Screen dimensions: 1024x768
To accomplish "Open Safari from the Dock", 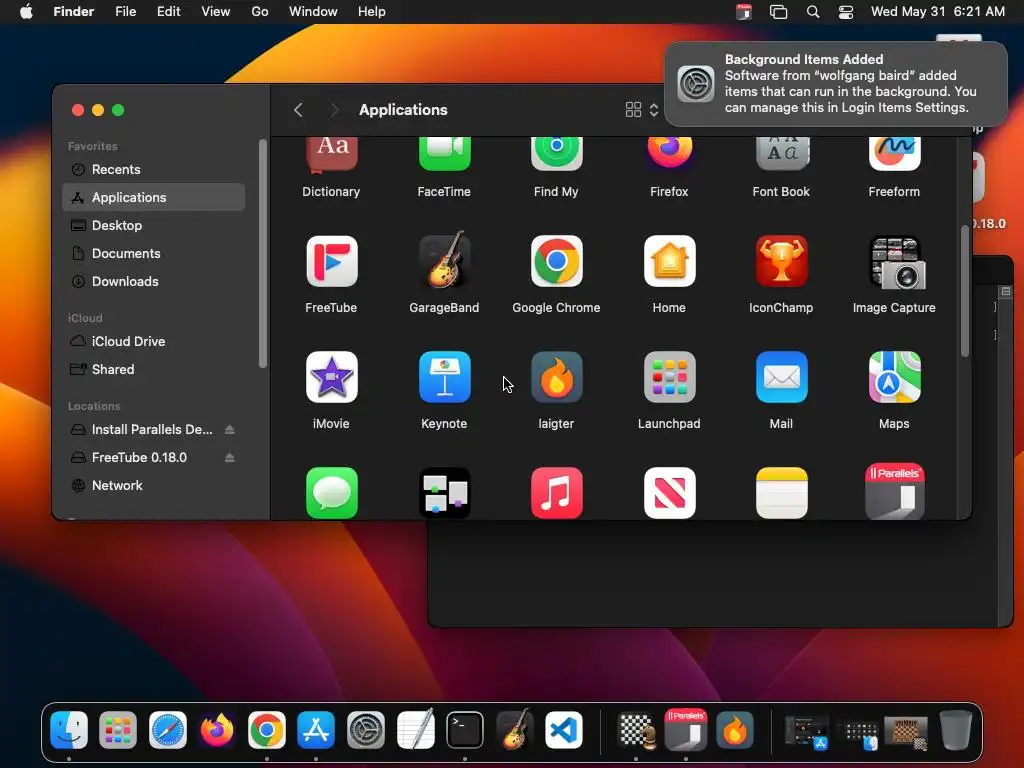I will tap(168, 729).
